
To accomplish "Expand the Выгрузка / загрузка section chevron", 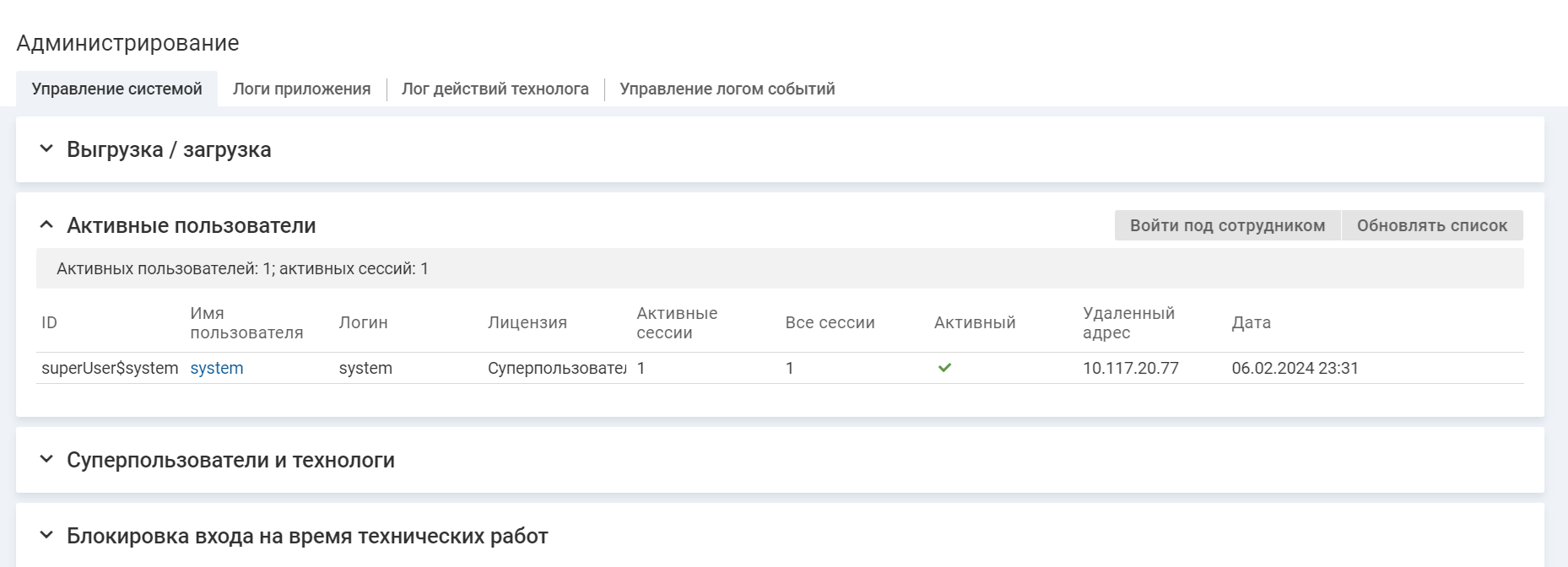I will coord(46,149).
